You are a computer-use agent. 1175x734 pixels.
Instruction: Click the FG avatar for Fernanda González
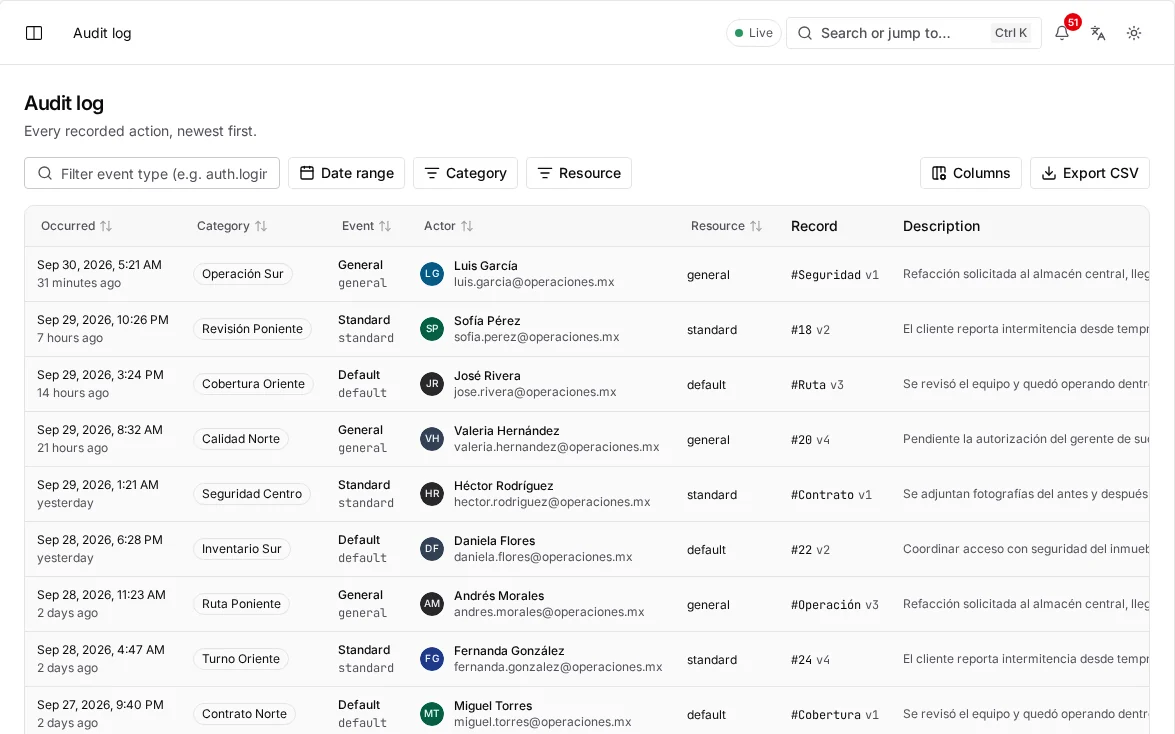coord(432,659)
